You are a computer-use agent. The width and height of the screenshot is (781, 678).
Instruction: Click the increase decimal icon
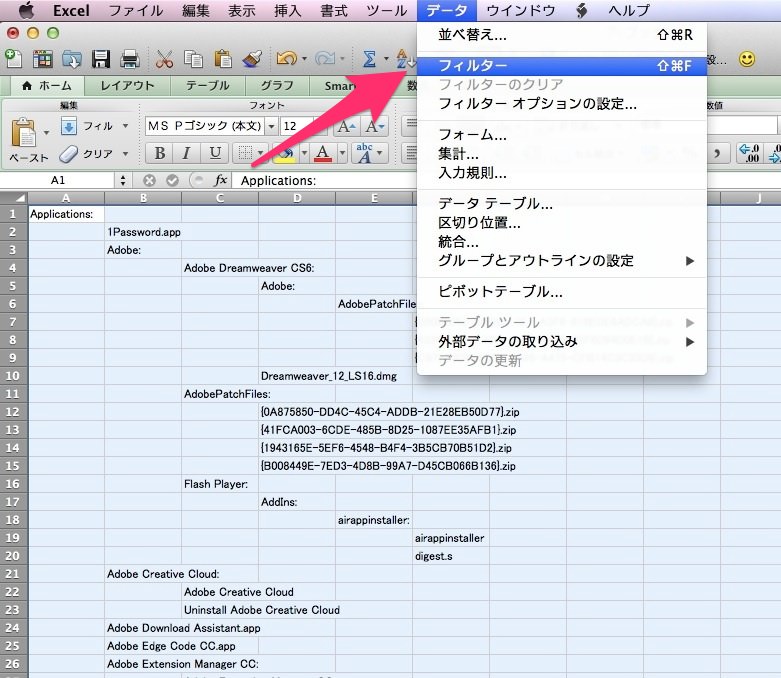749,153
